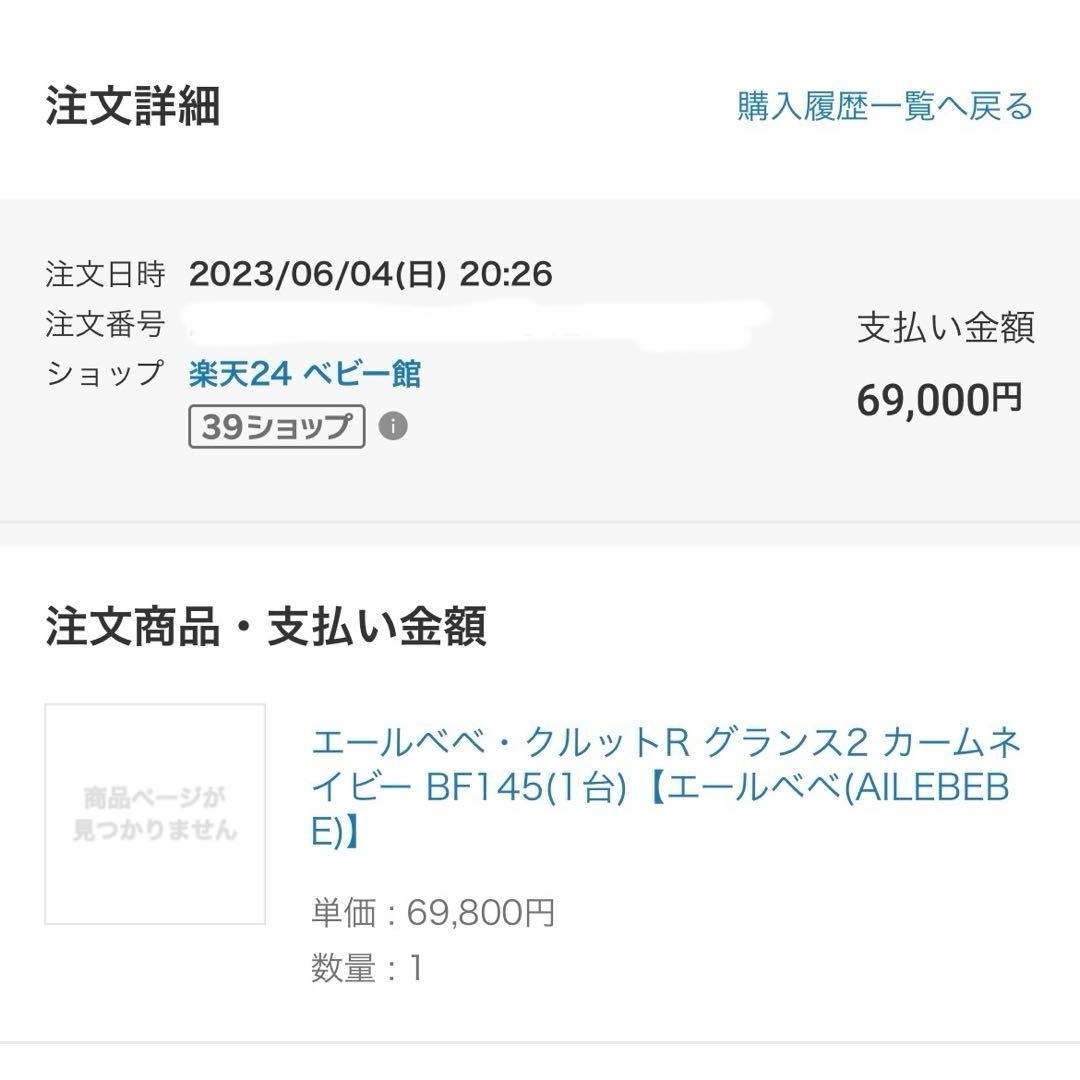1080x1080 pixels.
Task: Click the 注文詳細 page heading
Action: [x=133, y=107]
